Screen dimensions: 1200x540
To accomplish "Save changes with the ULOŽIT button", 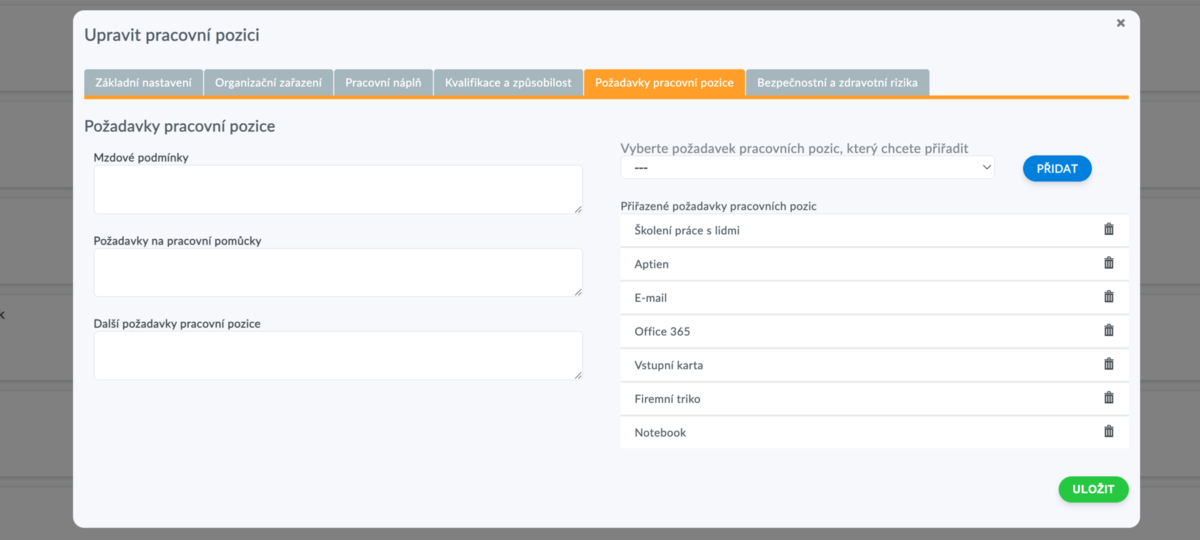I will [1093, 489].
